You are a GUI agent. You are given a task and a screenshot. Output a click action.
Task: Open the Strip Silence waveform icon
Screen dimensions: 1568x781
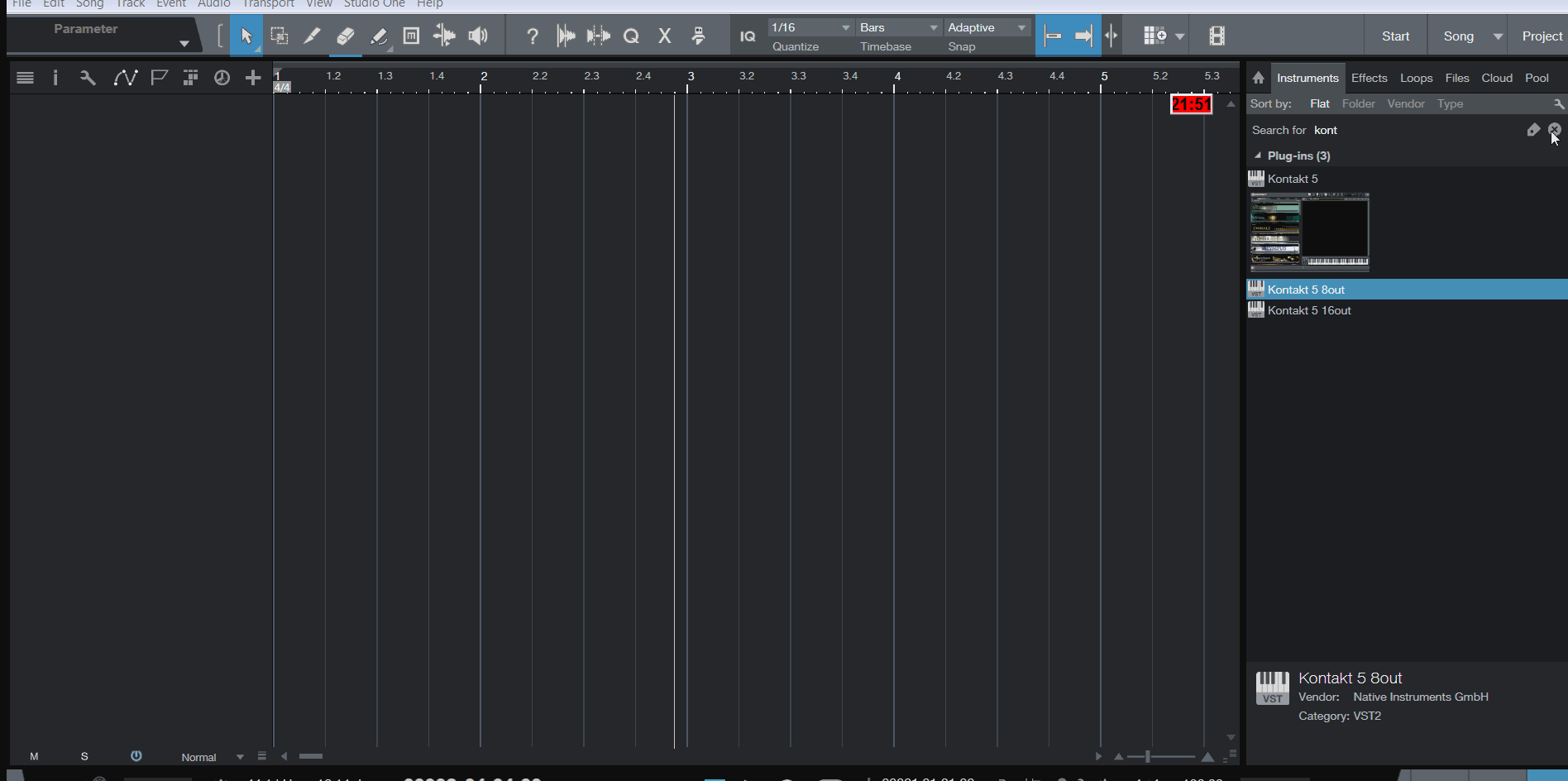(x=566, y=36)
